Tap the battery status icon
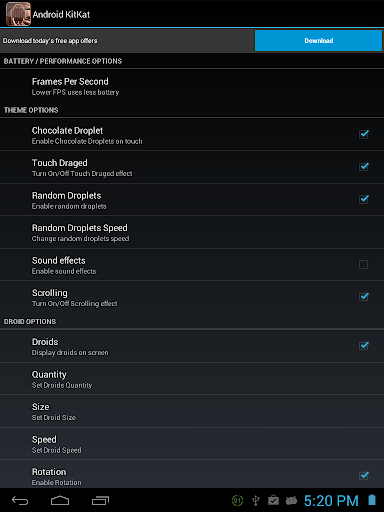Screen dimensions: 384x512 click(x=372, y=500)
